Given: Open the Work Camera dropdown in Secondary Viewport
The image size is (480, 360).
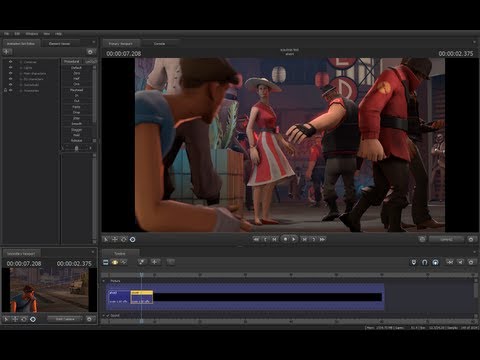Looking at the screenshot, I should (65, 319).
